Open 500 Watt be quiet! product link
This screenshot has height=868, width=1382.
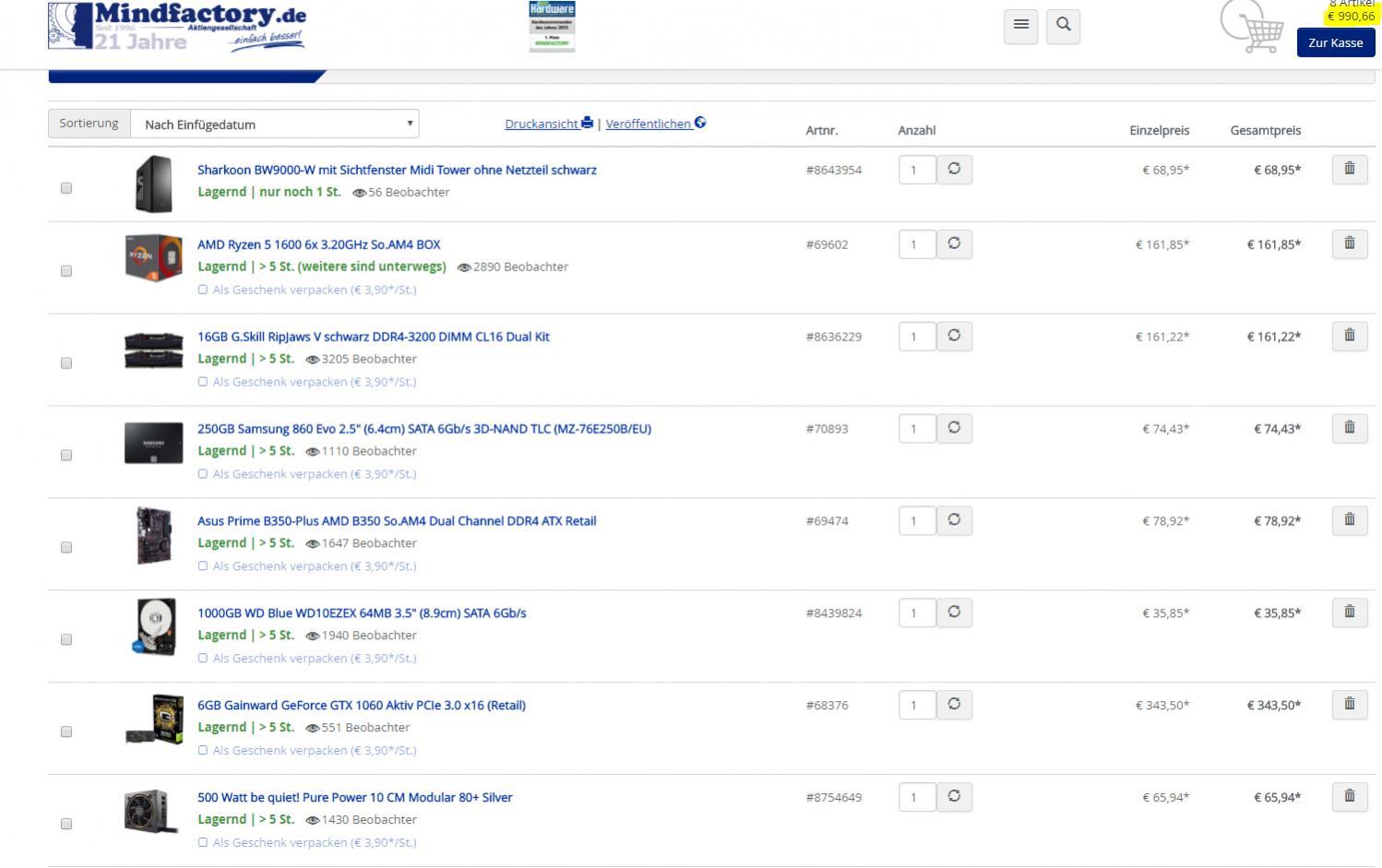354,798
